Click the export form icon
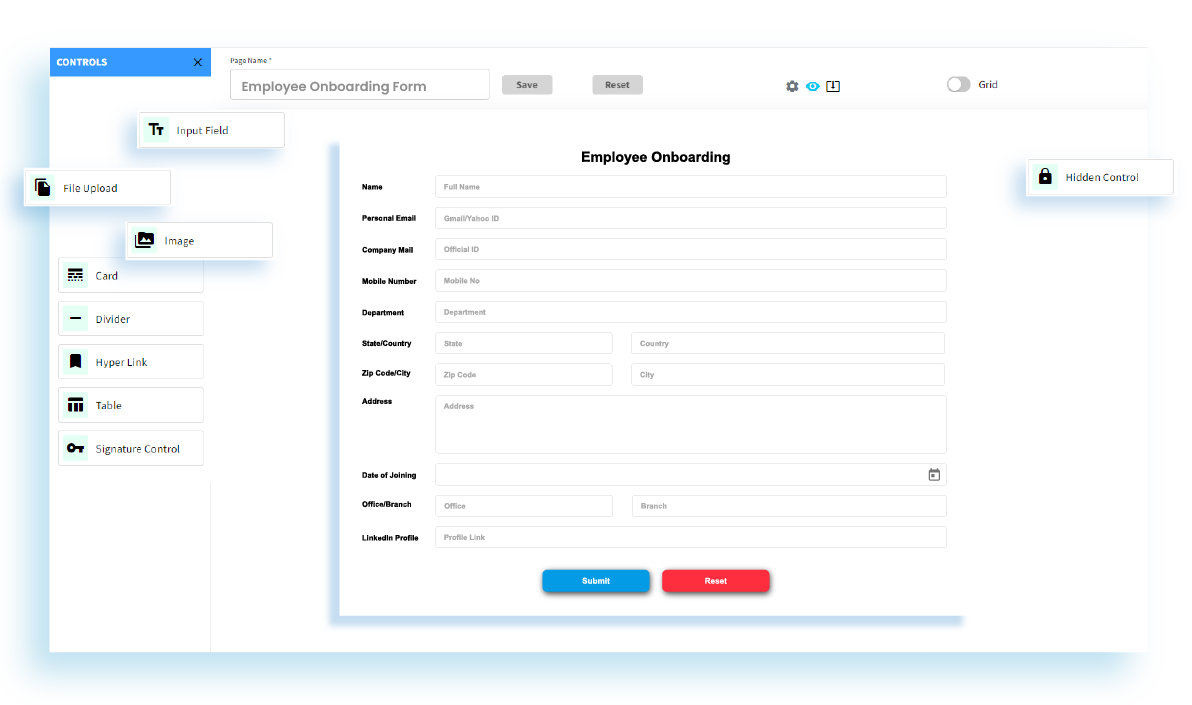 (x=833, y=86)
